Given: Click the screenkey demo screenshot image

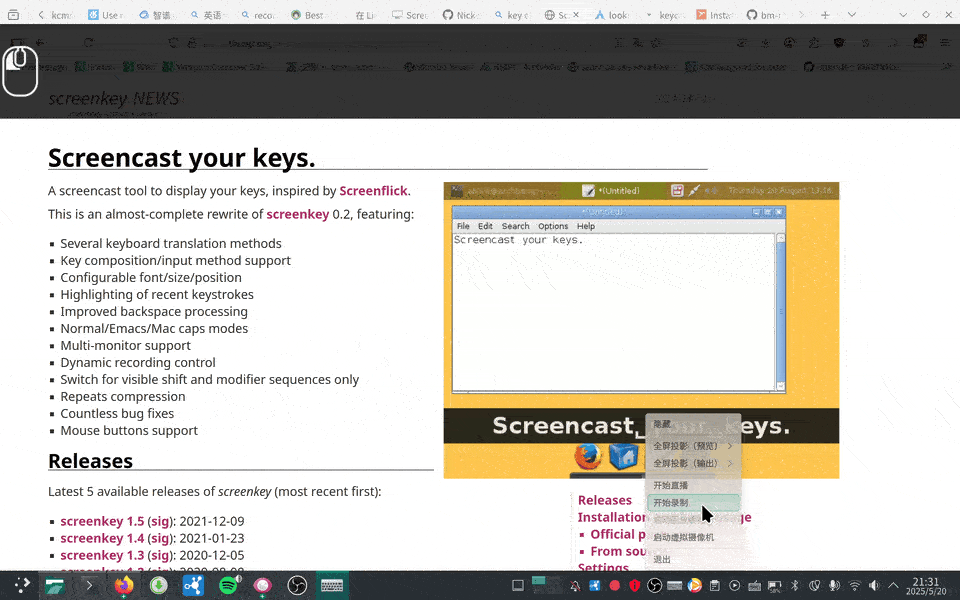Looking at the screenshot, I should 641,330.
